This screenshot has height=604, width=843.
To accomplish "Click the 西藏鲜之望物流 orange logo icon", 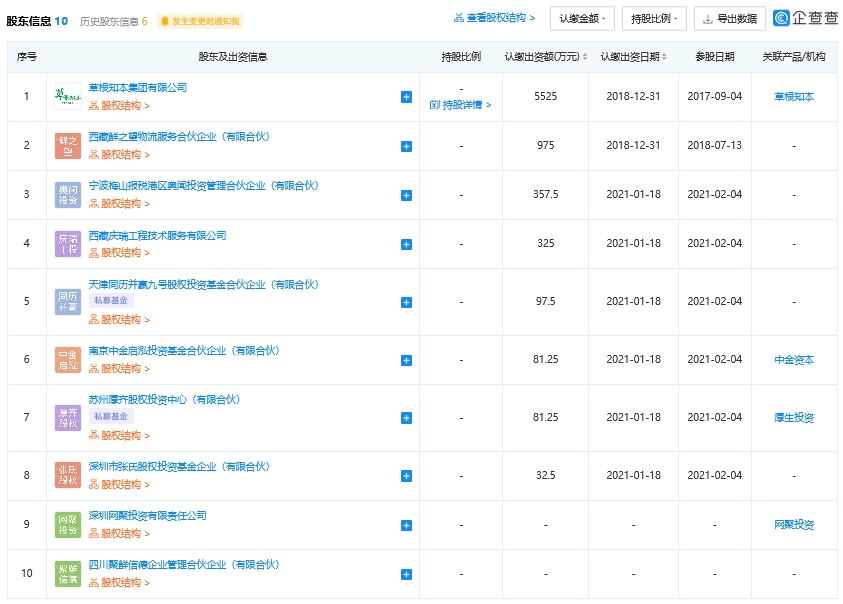I will pyautogui.click(x=68, y=146).
